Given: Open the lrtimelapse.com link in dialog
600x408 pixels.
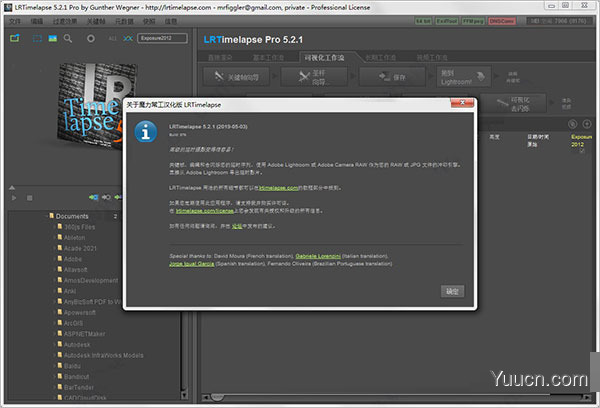Looking at the screenshot, I should (x=278, y=188).
